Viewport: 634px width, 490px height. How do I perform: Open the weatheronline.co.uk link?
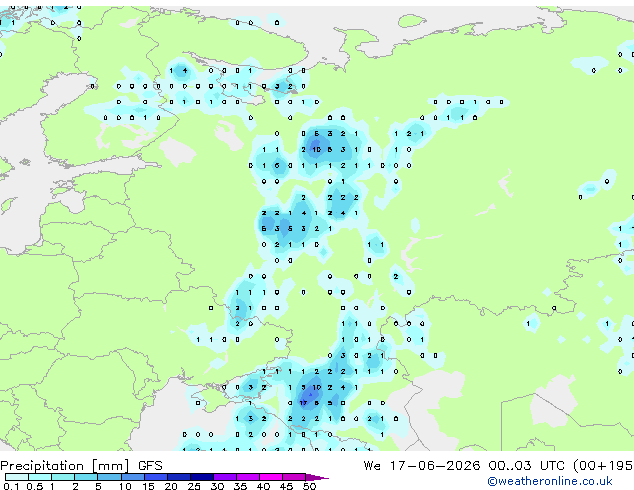tap(550, 481)
